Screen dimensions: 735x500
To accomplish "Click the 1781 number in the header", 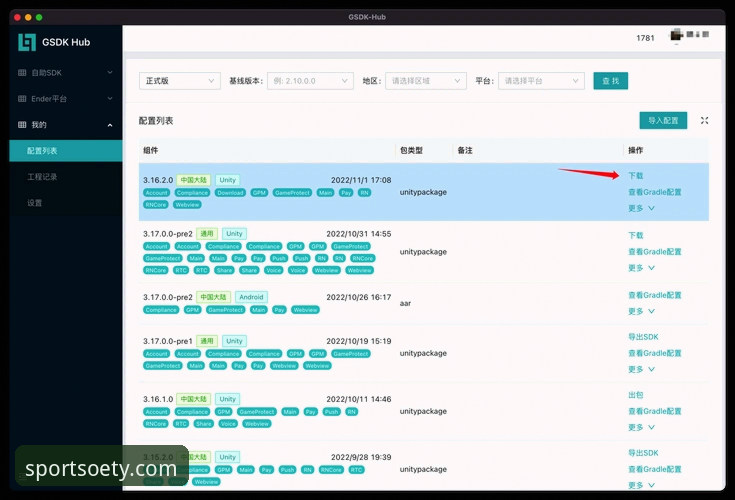I will click(x=645, y=38).
